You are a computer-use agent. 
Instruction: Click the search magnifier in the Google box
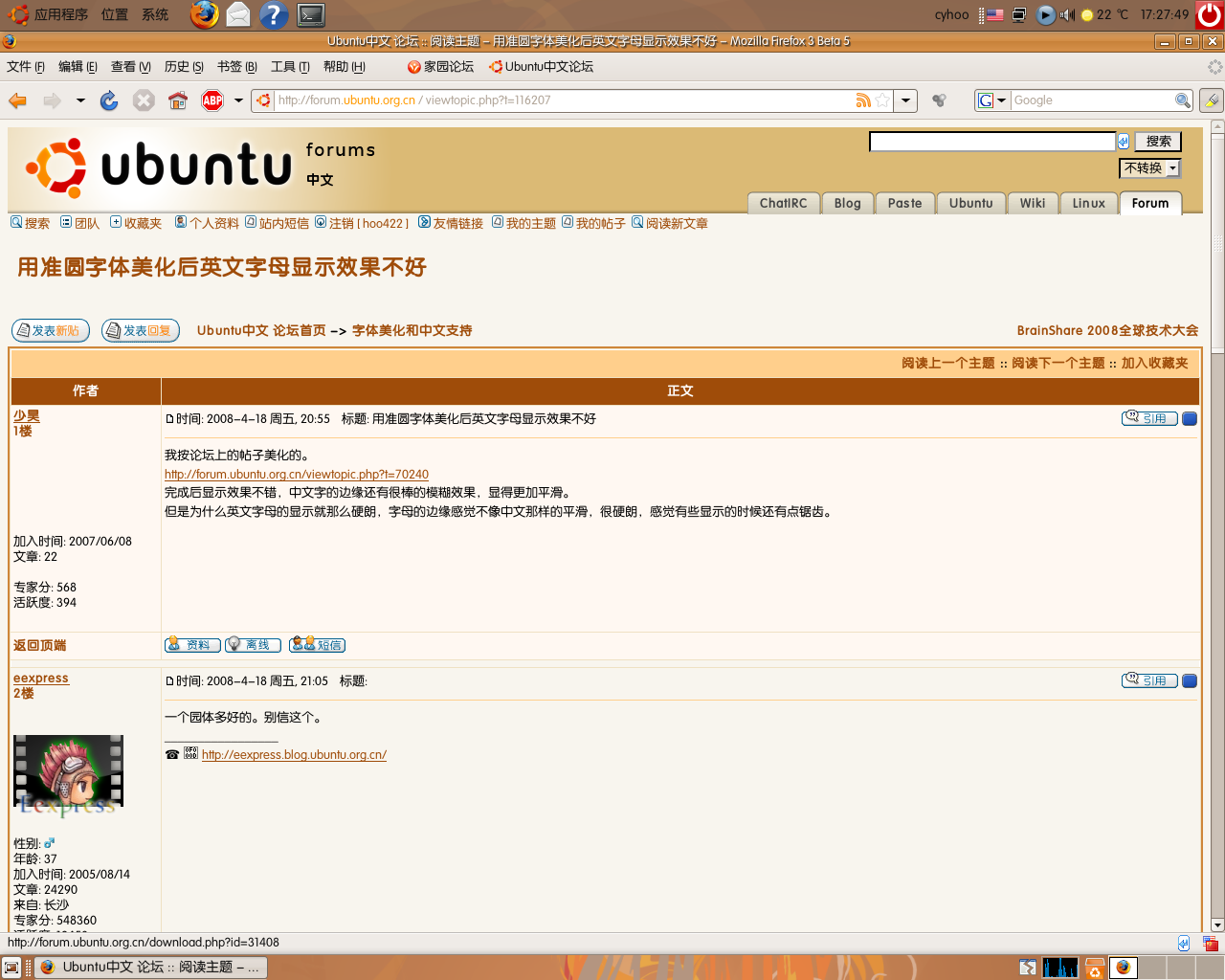tap(1183, 100)
